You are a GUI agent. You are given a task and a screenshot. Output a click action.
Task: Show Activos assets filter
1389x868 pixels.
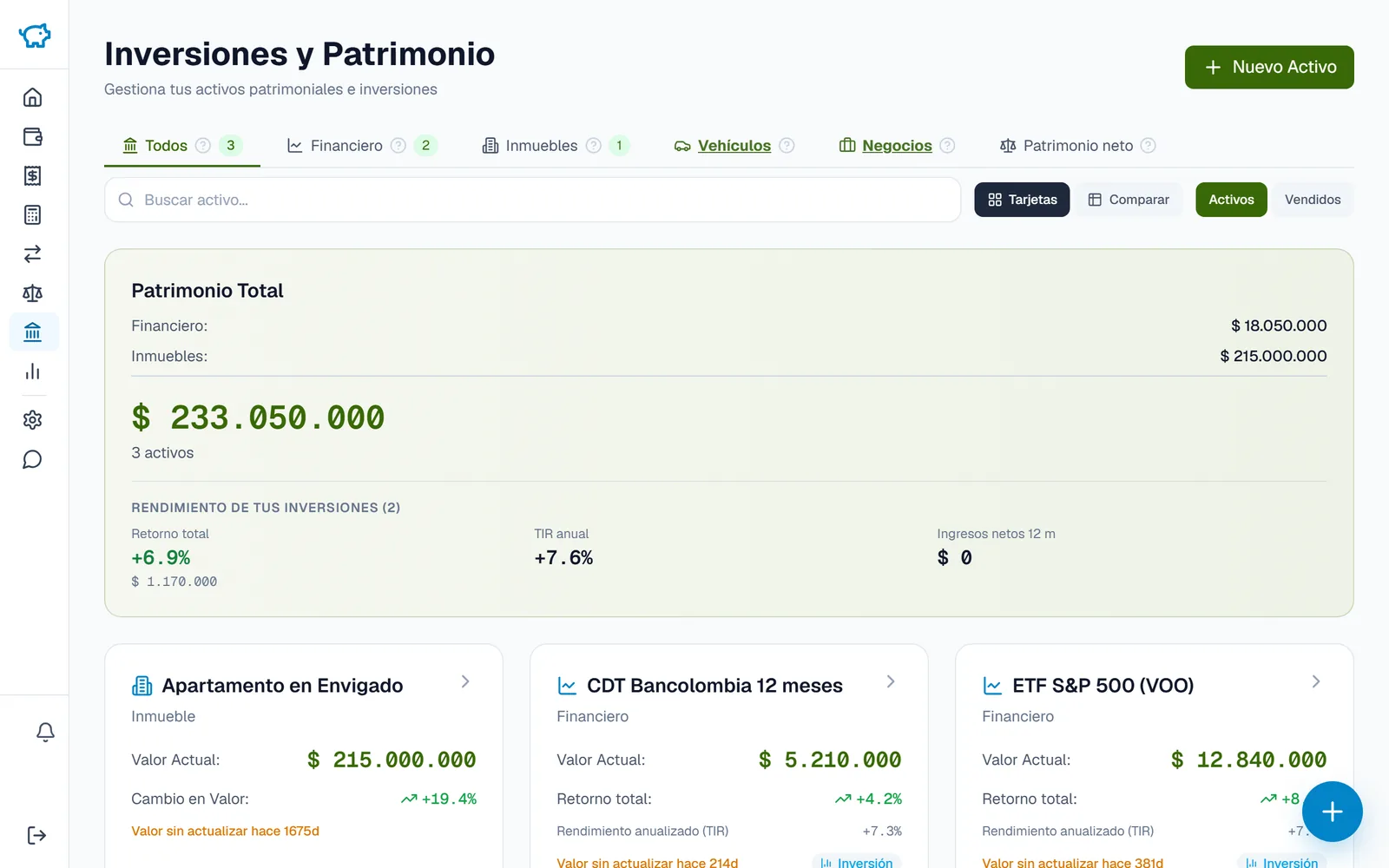pyautogui.click(x=1231, y=200)
